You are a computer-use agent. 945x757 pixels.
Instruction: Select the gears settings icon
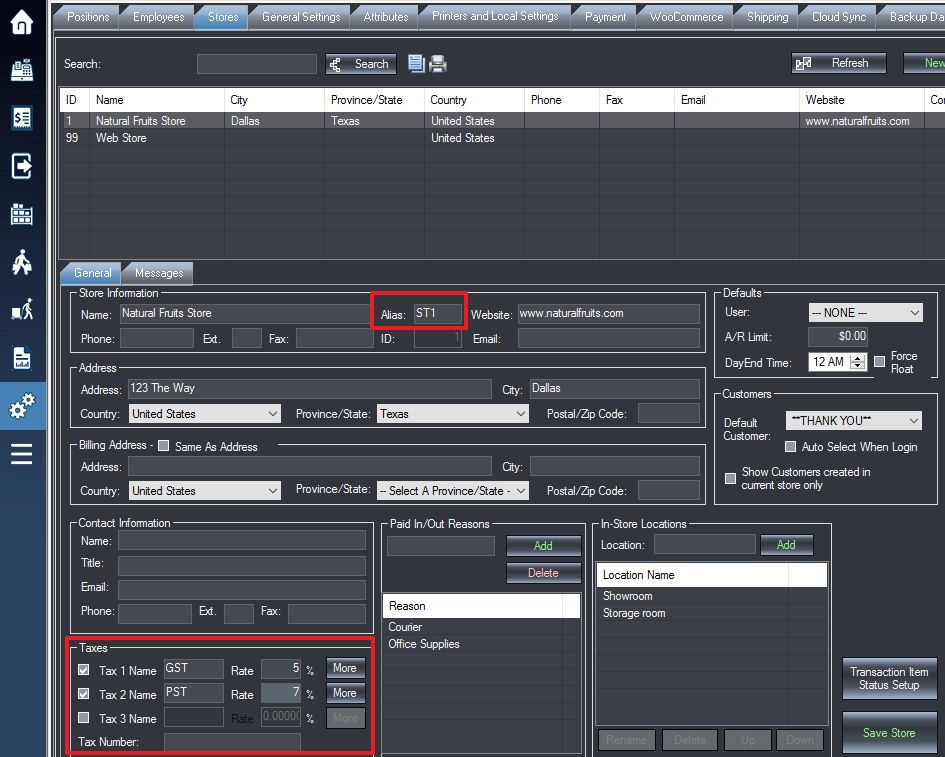coord(22,406)
